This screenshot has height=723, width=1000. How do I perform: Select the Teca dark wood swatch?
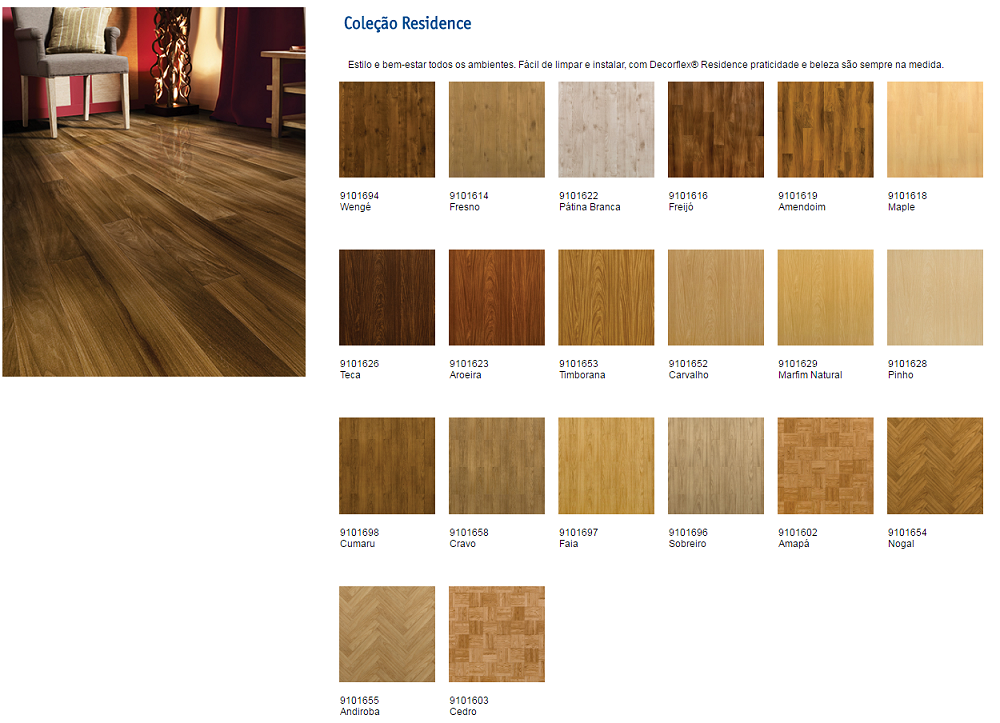(387, 298)
